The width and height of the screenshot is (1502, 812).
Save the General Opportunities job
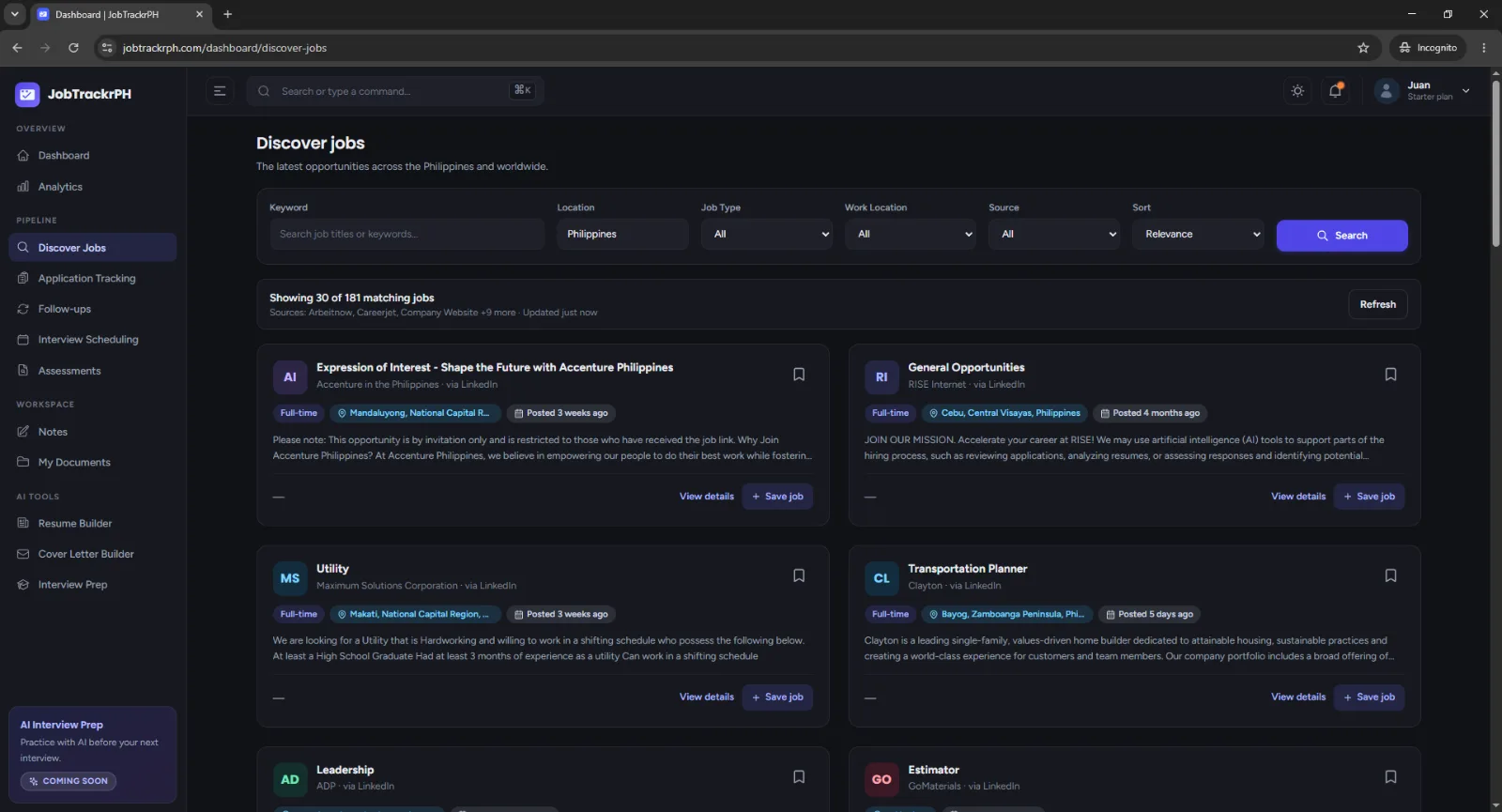[1369, 497]
